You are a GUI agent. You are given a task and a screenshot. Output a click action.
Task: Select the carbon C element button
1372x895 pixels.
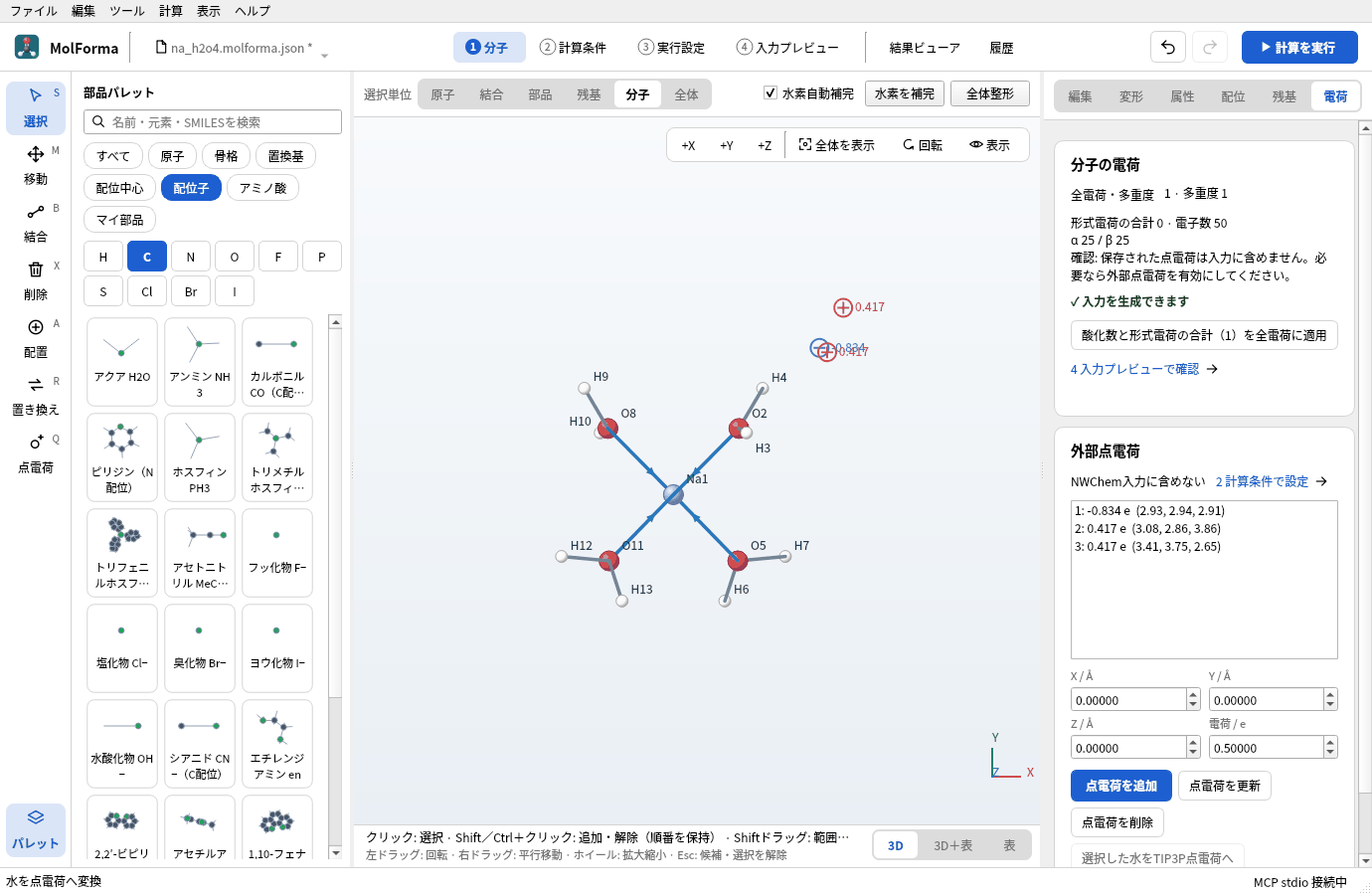coord(147,257)
